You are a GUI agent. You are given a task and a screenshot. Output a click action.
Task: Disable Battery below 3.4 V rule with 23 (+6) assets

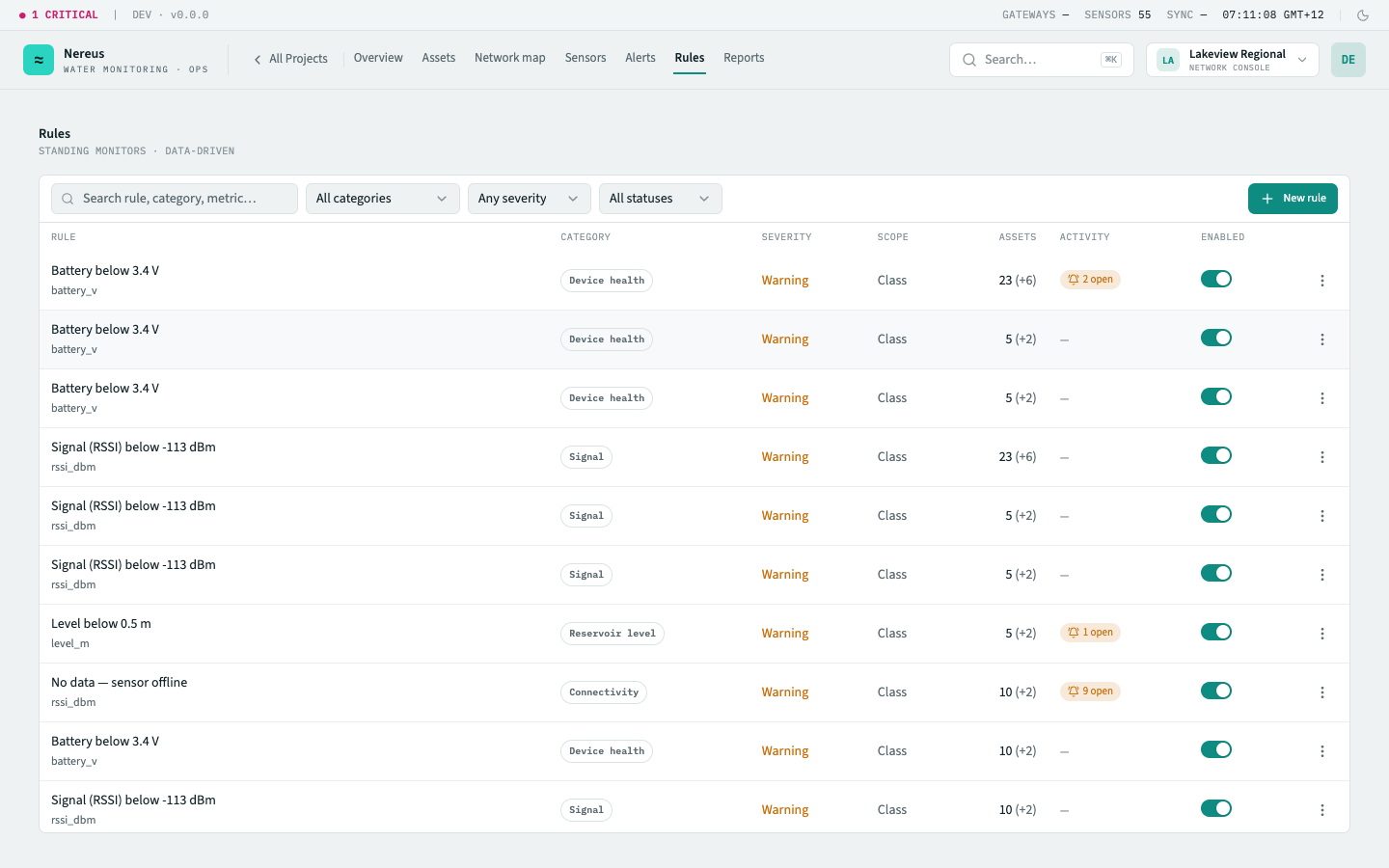click(1216, 279)
